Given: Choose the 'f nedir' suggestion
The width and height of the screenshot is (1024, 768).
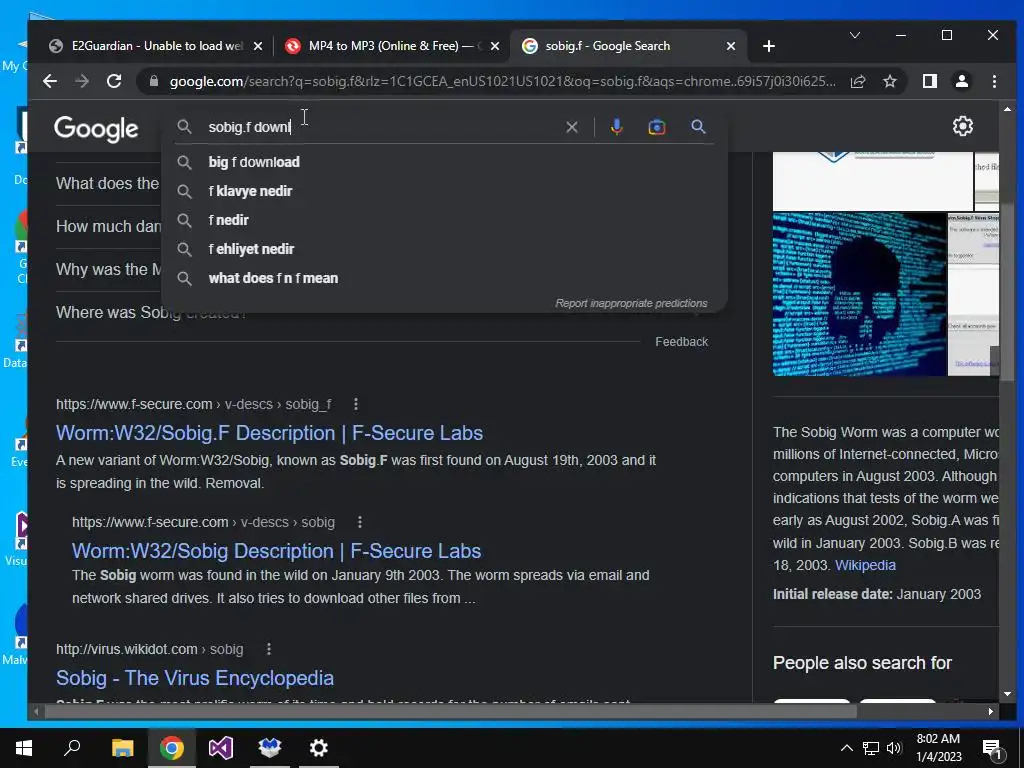Looking at the screenshot, I should pos(444,220).
